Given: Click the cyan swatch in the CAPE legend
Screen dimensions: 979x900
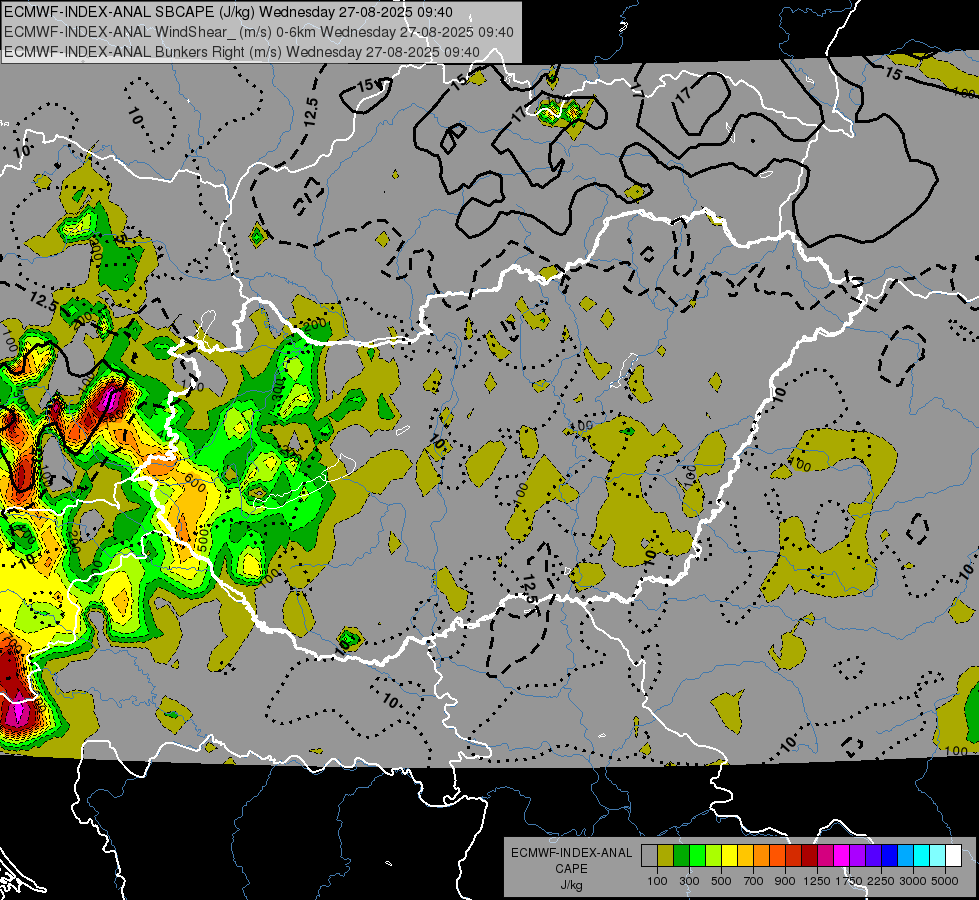Looking at the screenshot, I should coord(922,856).
